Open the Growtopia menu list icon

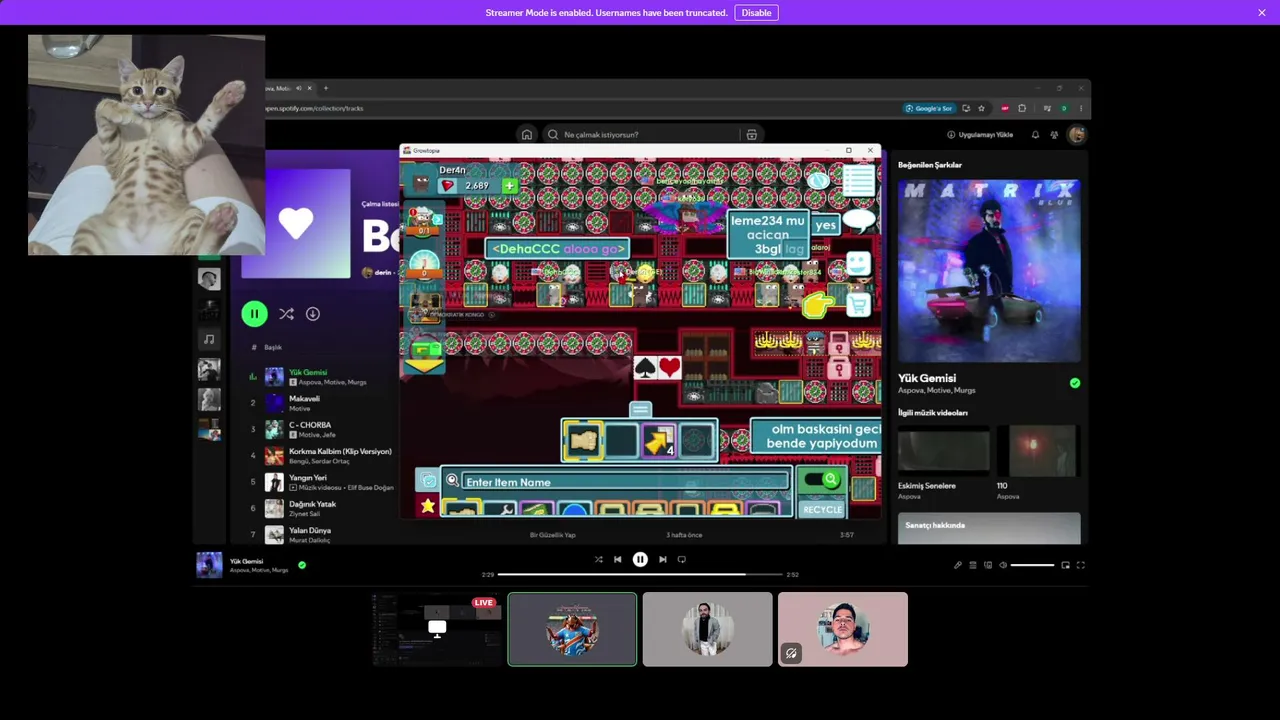pos(858,181)
